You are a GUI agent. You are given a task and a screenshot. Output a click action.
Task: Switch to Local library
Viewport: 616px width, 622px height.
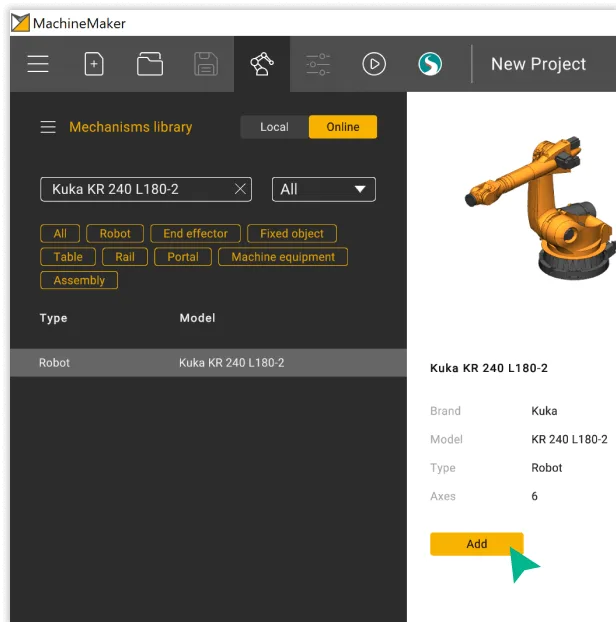[274, 127]
